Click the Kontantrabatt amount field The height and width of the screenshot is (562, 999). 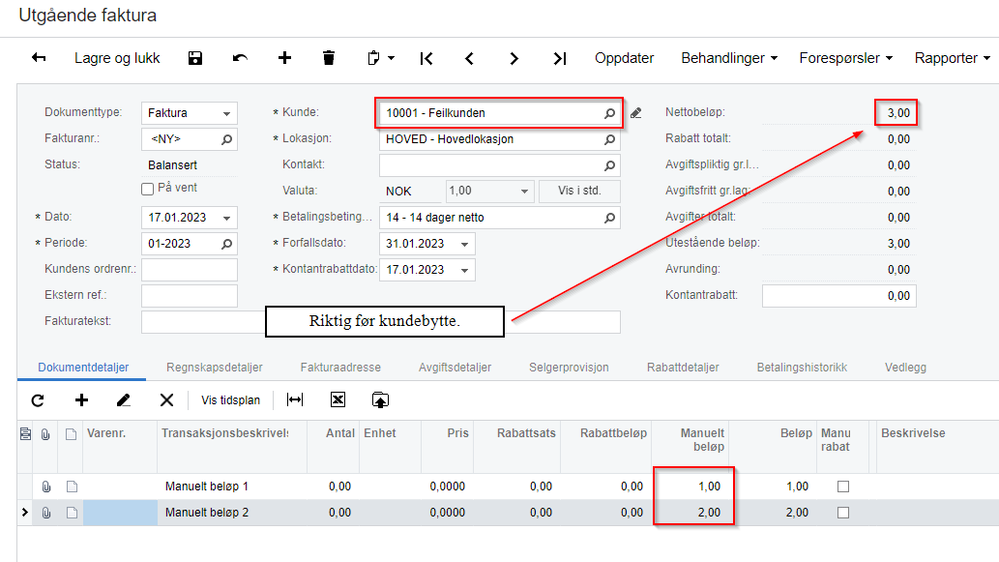[839, 296]
